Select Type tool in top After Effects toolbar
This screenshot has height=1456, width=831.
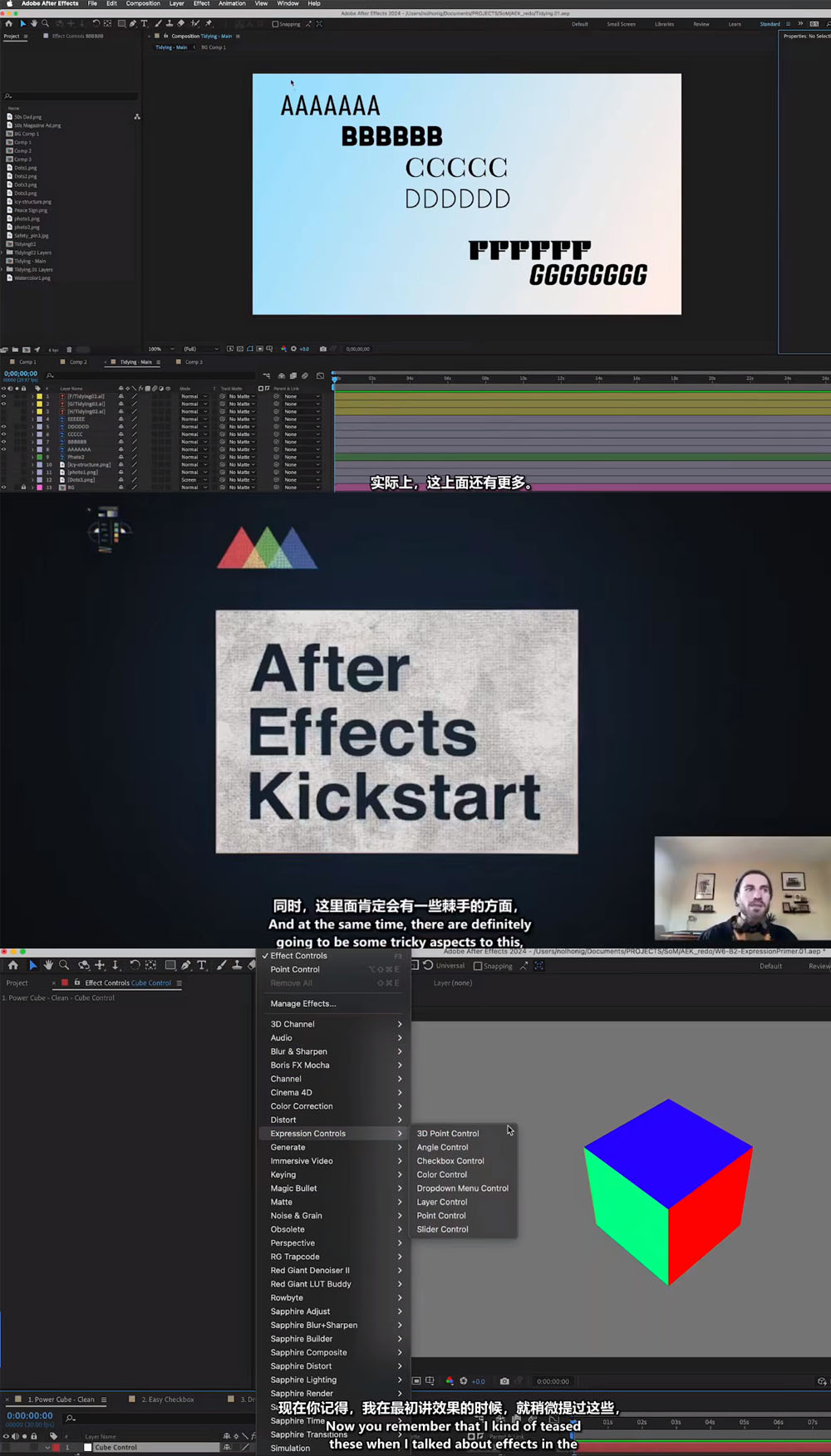pyautogui.click(x=144, y=23)
